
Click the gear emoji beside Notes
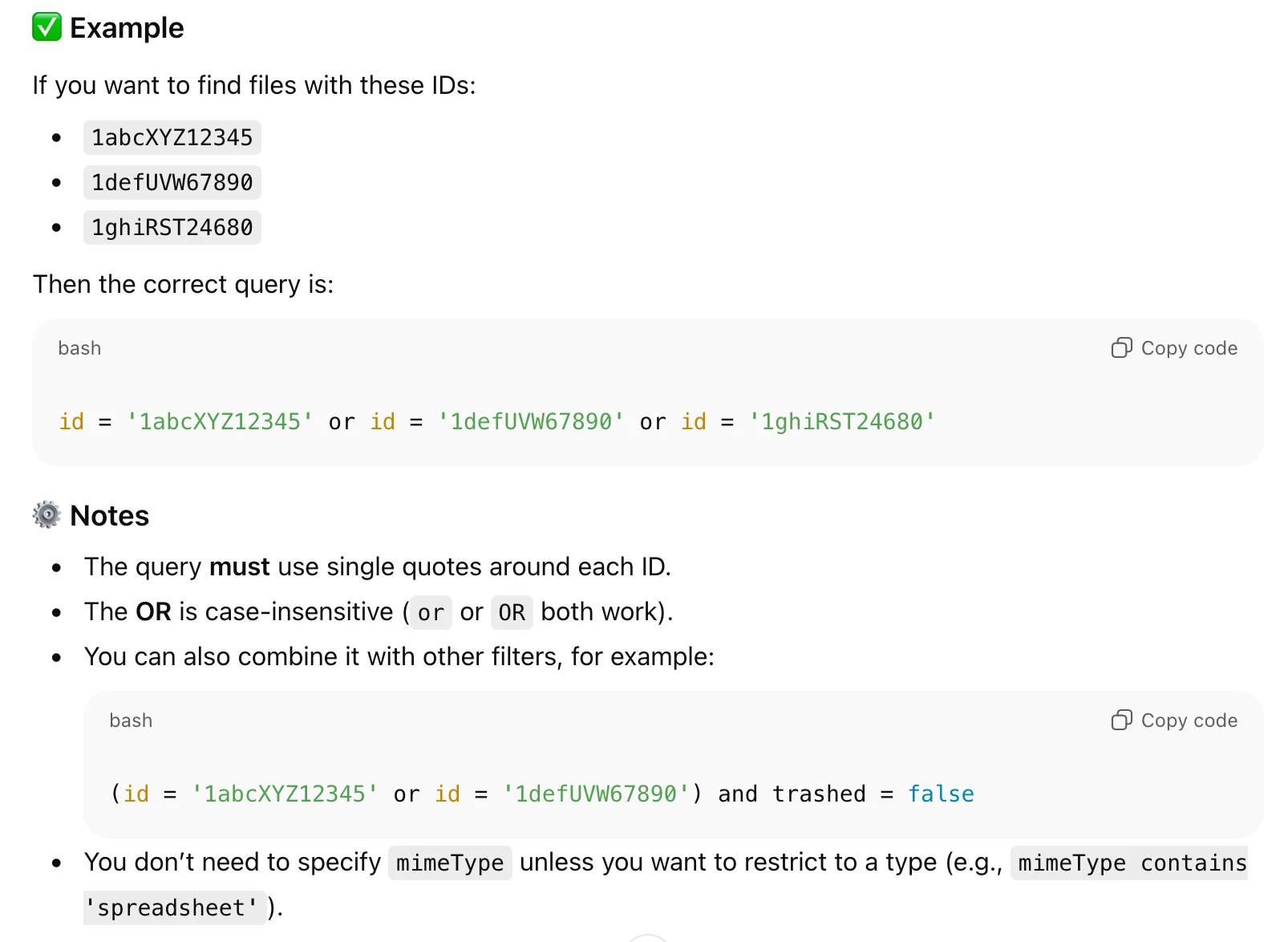[x=47, y=515]
